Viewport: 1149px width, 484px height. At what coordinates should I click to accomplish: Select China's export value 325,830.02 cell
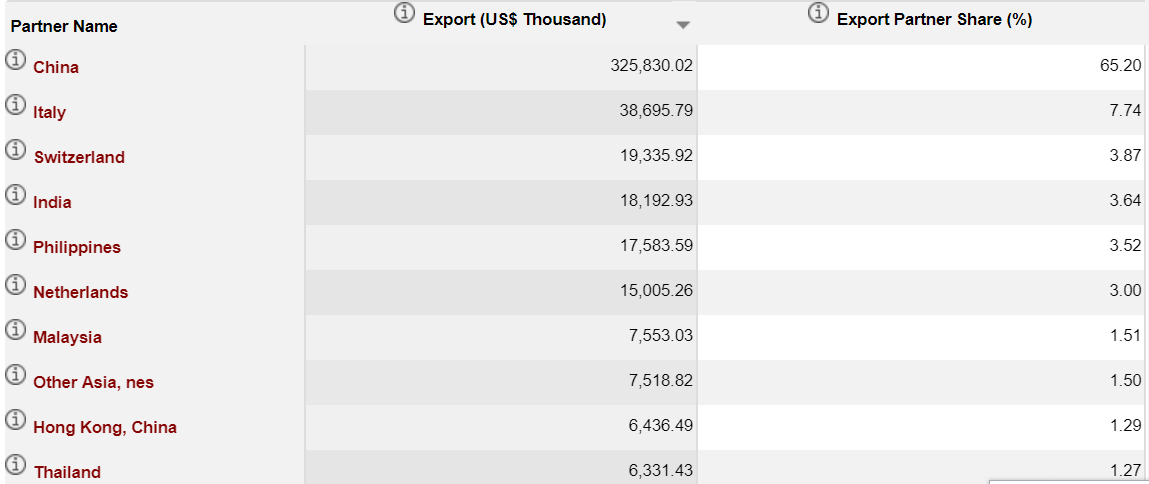pos(651,65)
